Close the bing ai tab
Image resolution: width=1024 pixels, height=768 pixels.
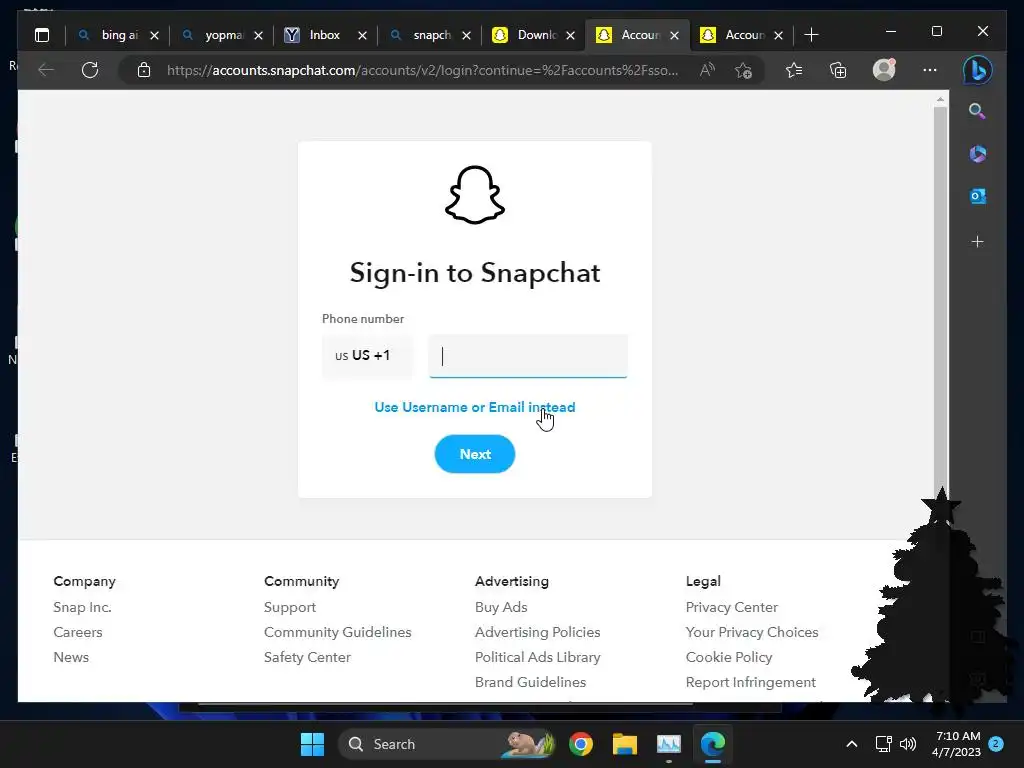155,35
